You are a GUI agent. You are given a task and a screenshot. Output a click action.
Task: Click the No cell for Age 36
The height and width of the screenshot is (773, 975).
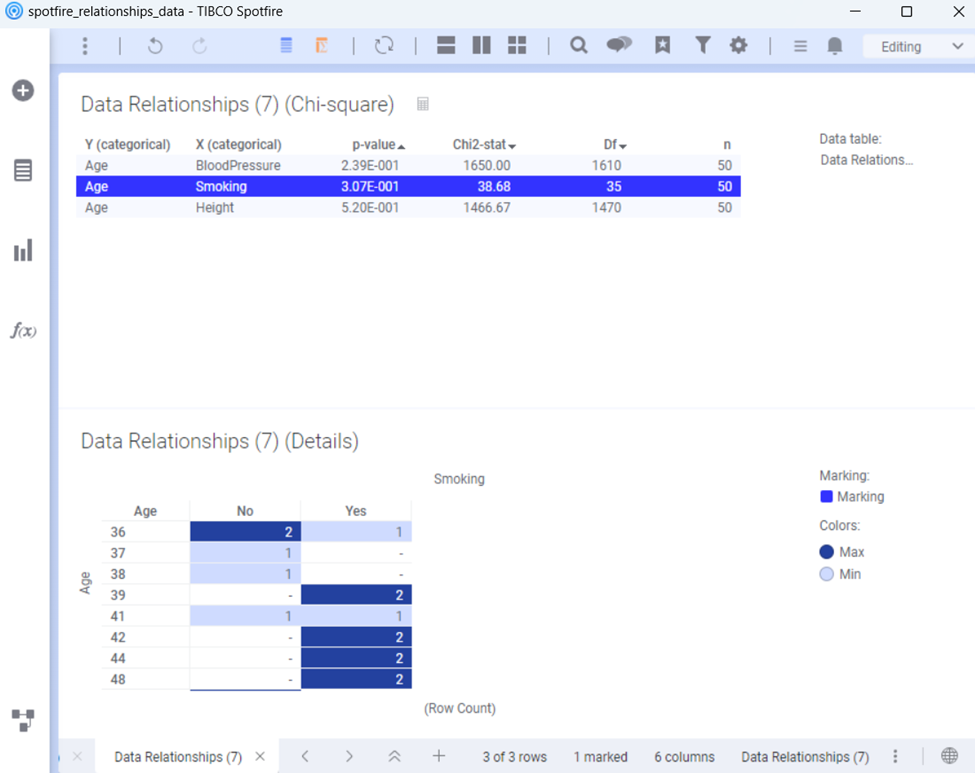tap(245, 532)
